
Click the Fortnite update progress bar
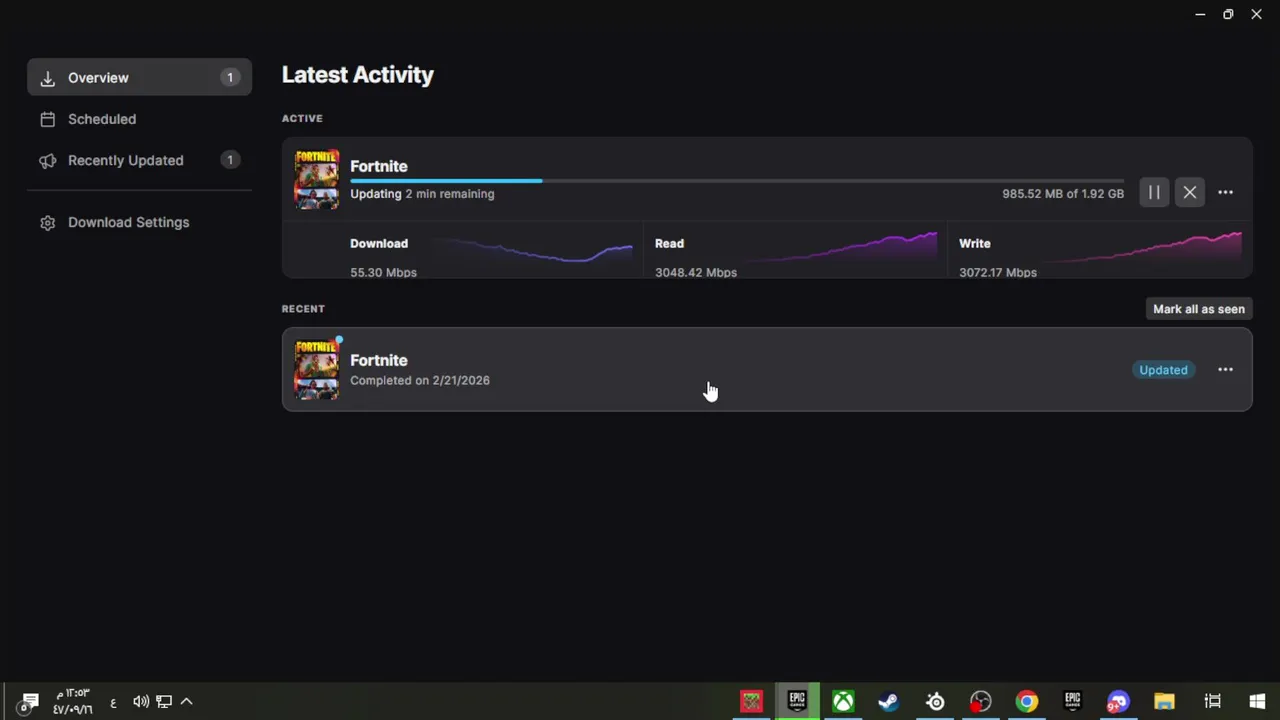737,181
